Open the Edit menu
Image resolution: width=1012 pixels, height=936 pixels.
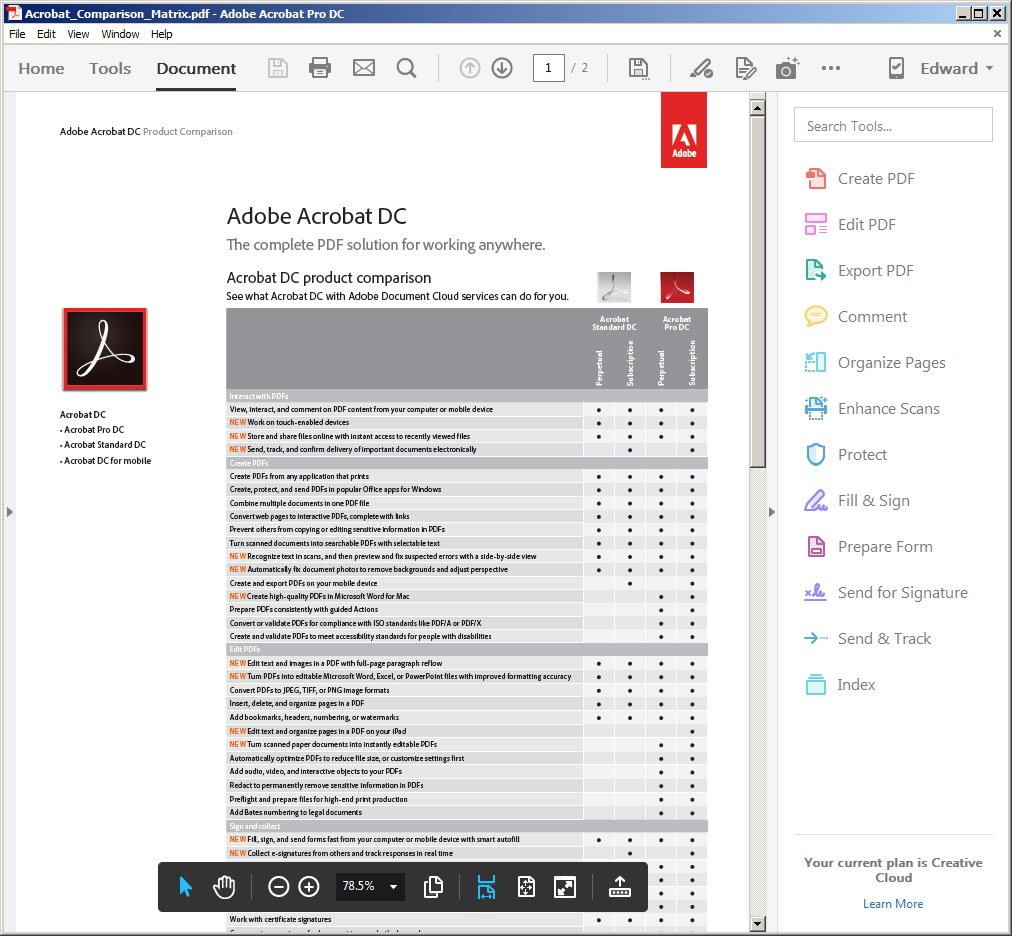[46, 34]
